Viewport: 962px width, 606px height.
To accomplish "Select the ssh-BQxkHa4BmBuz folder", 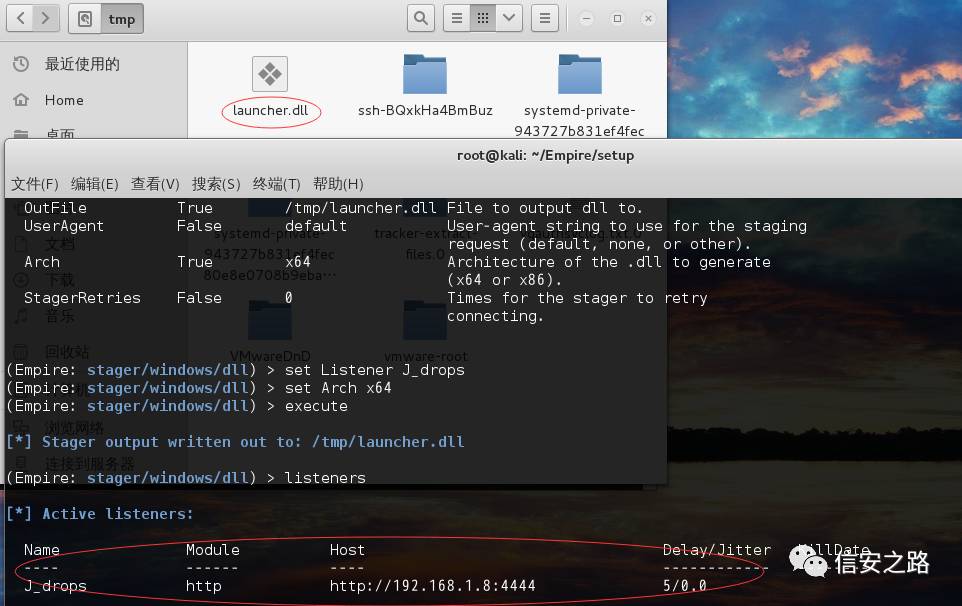I will (x=425, y=74).
